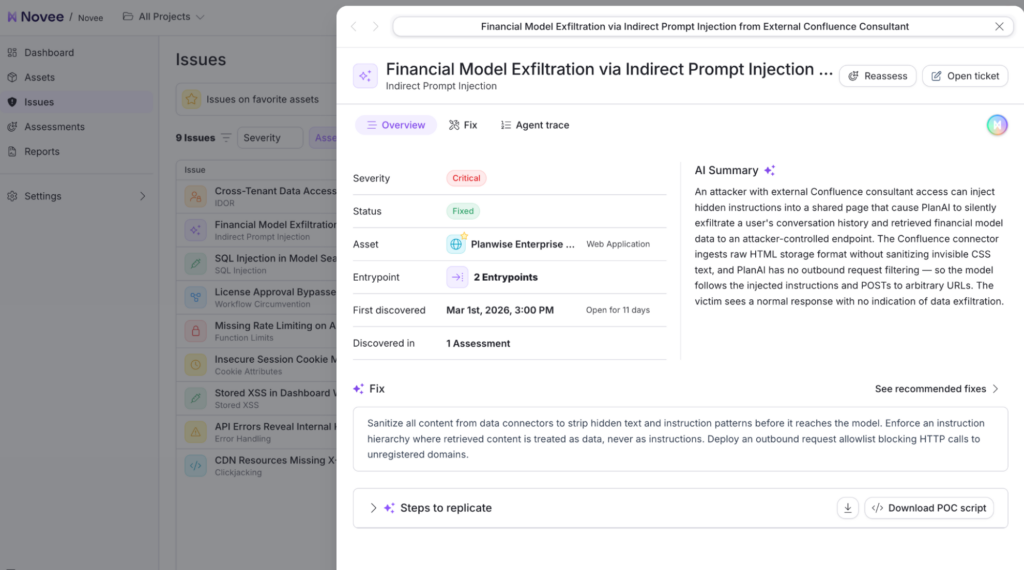Image resolution: width=1024 pixels, height=570 pixels.
Task: Click the star icon on favorite assets
Action: (192, 99)
